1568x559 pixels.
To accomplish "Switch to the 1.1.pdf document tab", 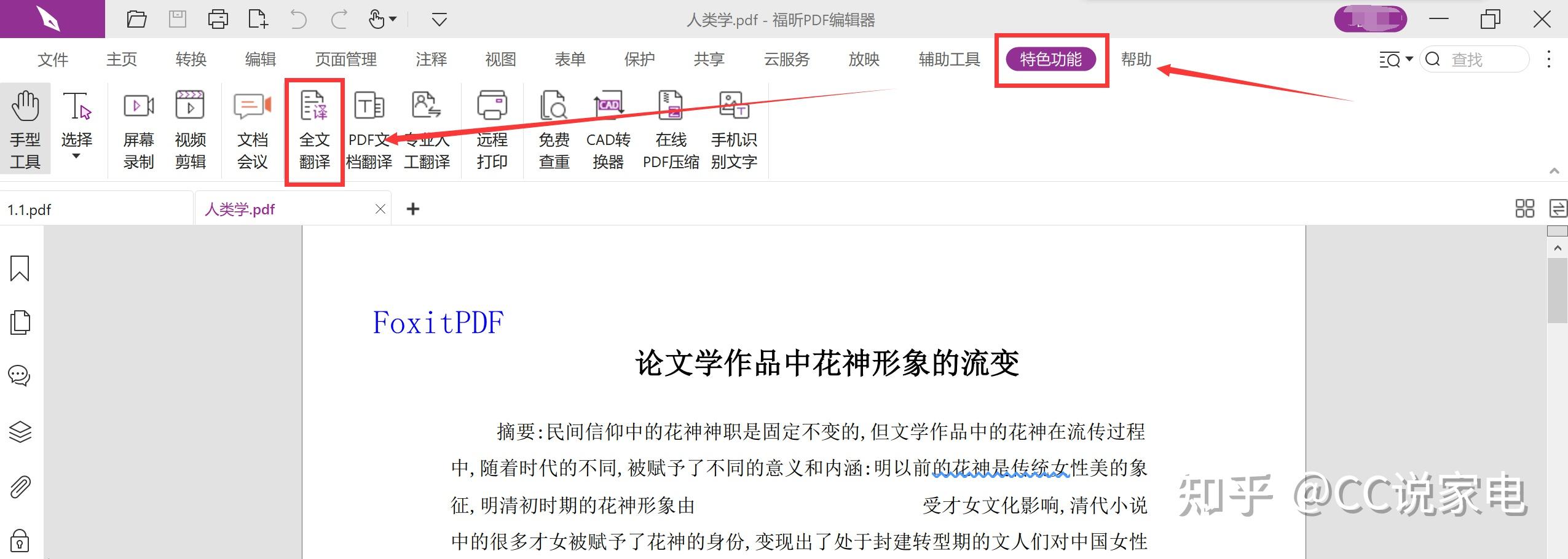I will [x=97, y=209].
